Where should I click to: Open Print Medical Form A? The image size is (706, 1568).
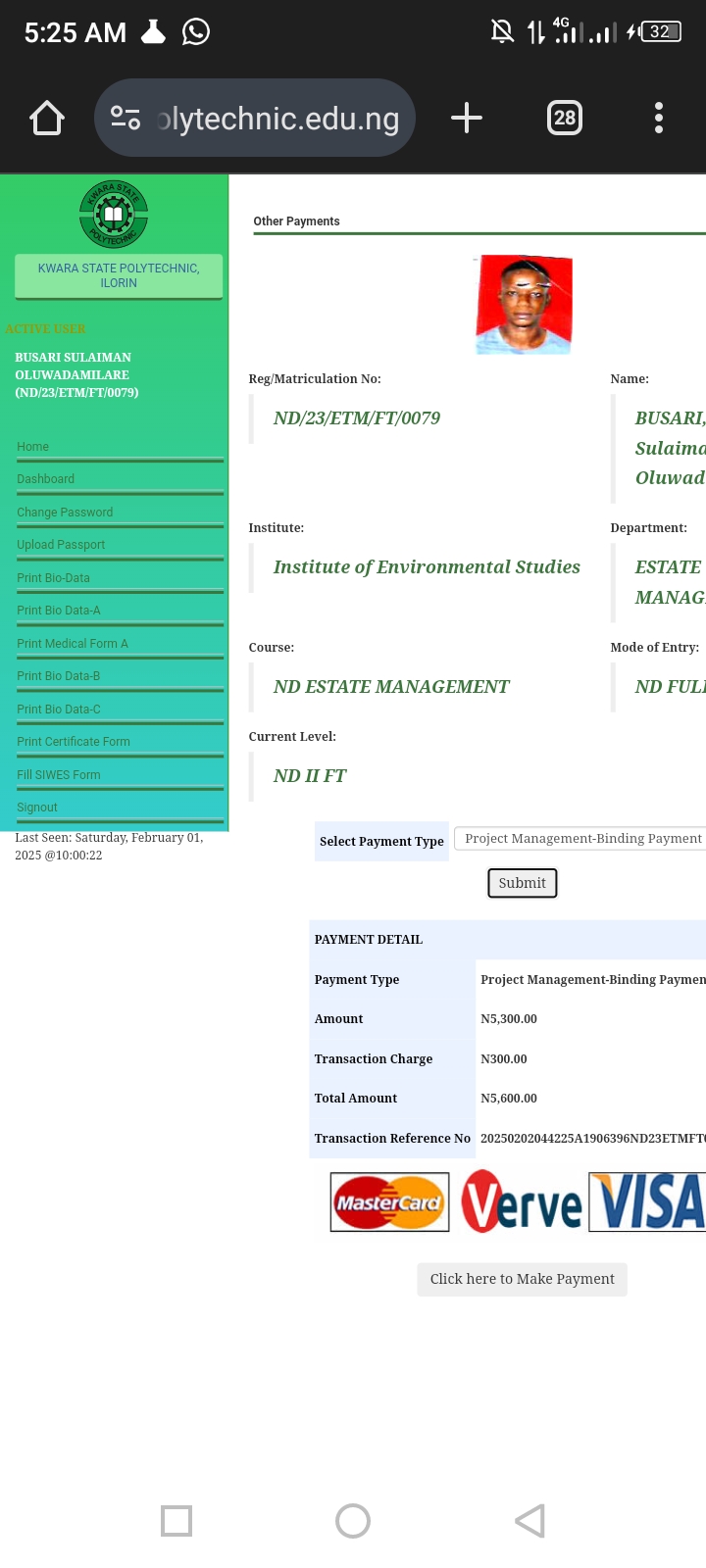tap(73, 644)
